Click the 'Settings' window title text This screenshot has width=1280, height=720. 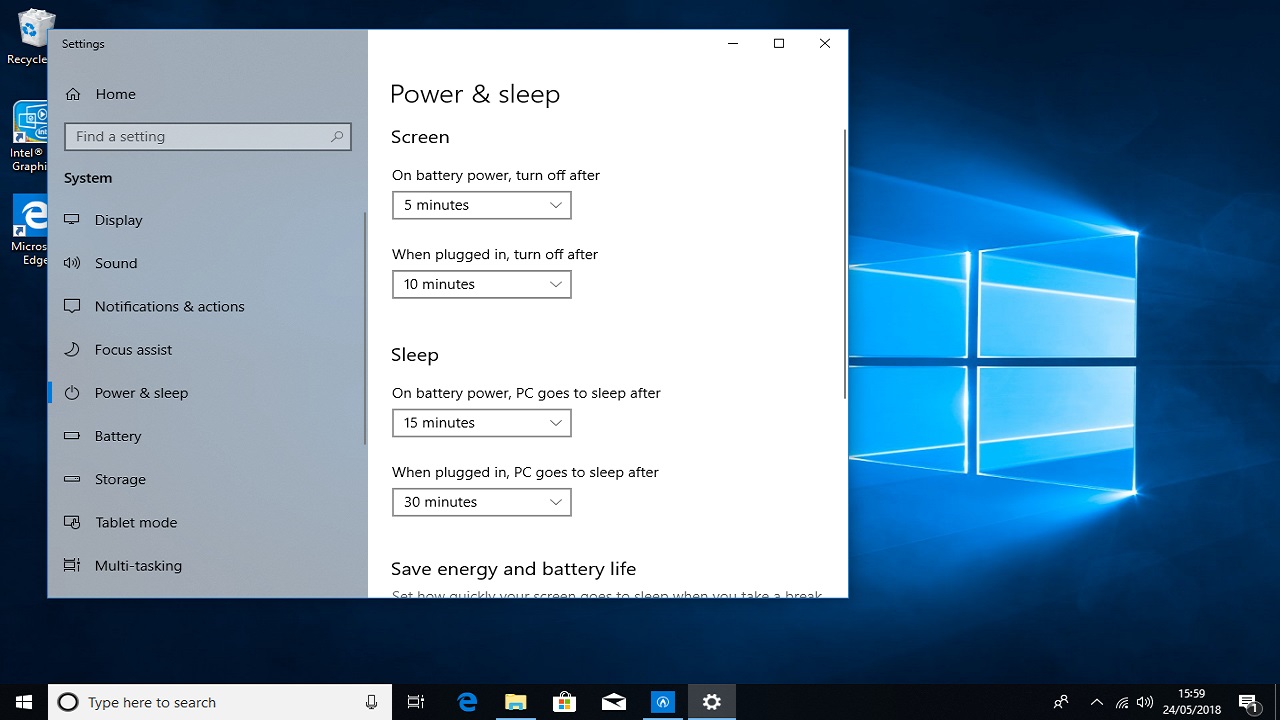coord(83,44)
